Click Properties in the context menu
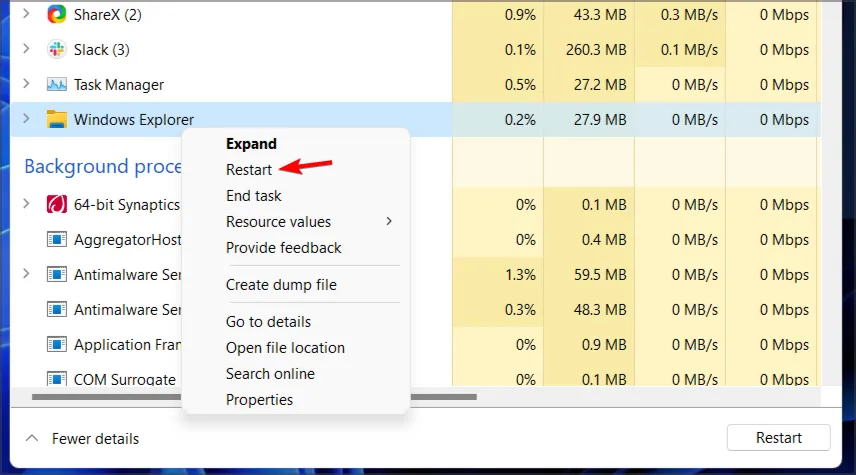 (259, 400)
